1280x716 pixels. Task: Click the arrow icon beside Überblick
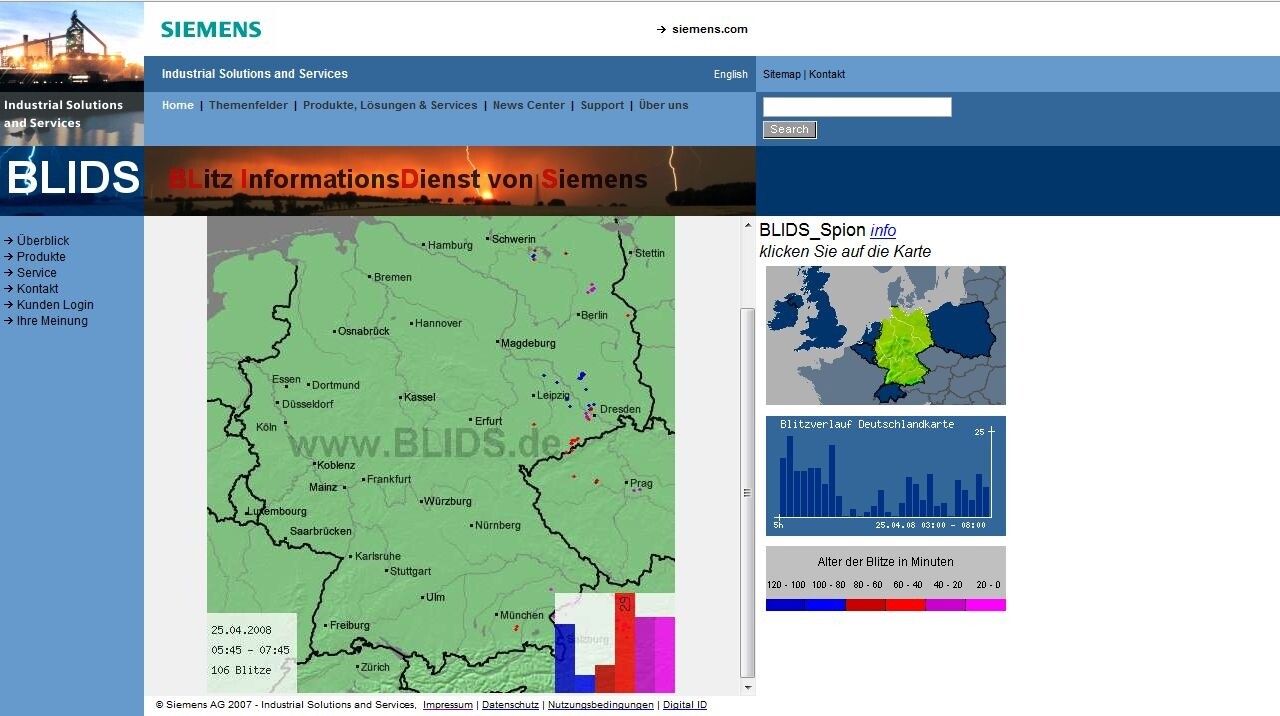click(x=8, y=240)
